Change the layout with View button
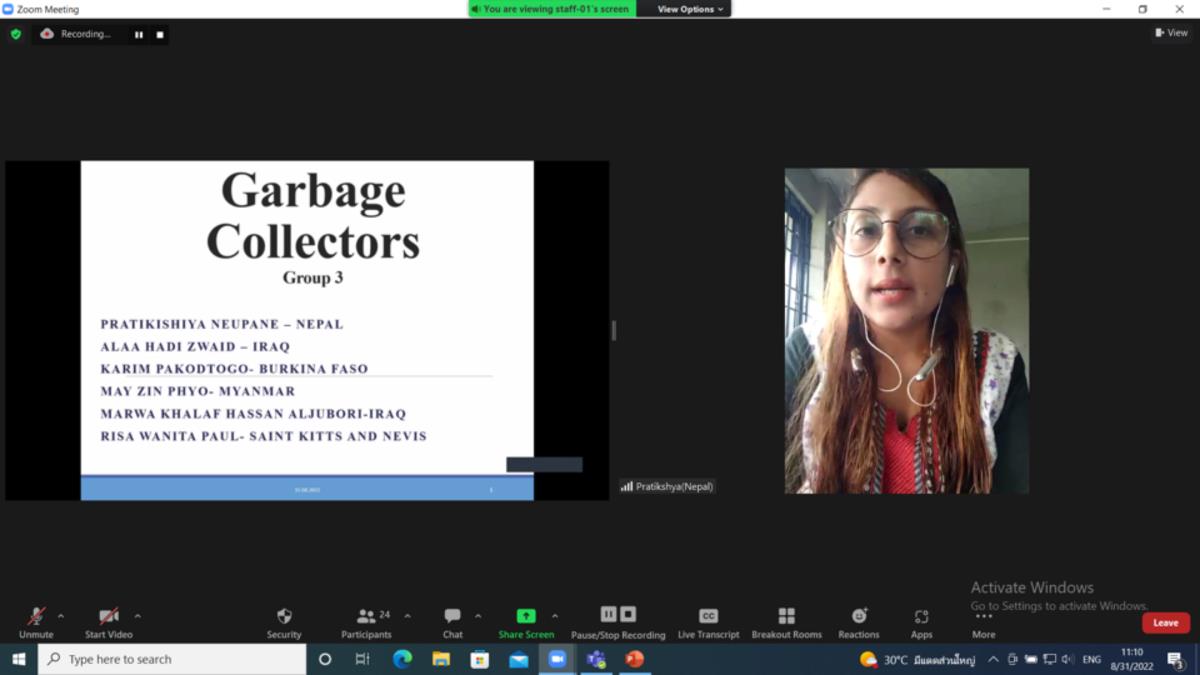This screenshot has height=675, width=1200. point(1171,33)
